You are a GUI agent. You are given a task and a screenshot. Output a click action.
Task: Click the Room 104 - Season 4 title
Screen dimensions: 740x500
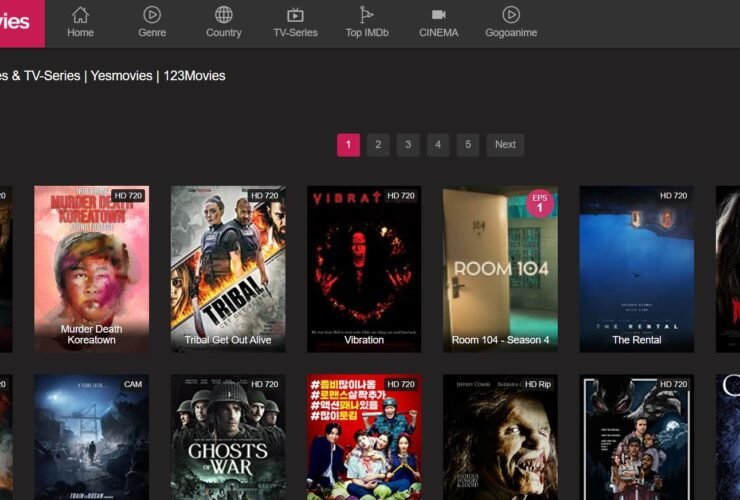(x=500, y=340)
